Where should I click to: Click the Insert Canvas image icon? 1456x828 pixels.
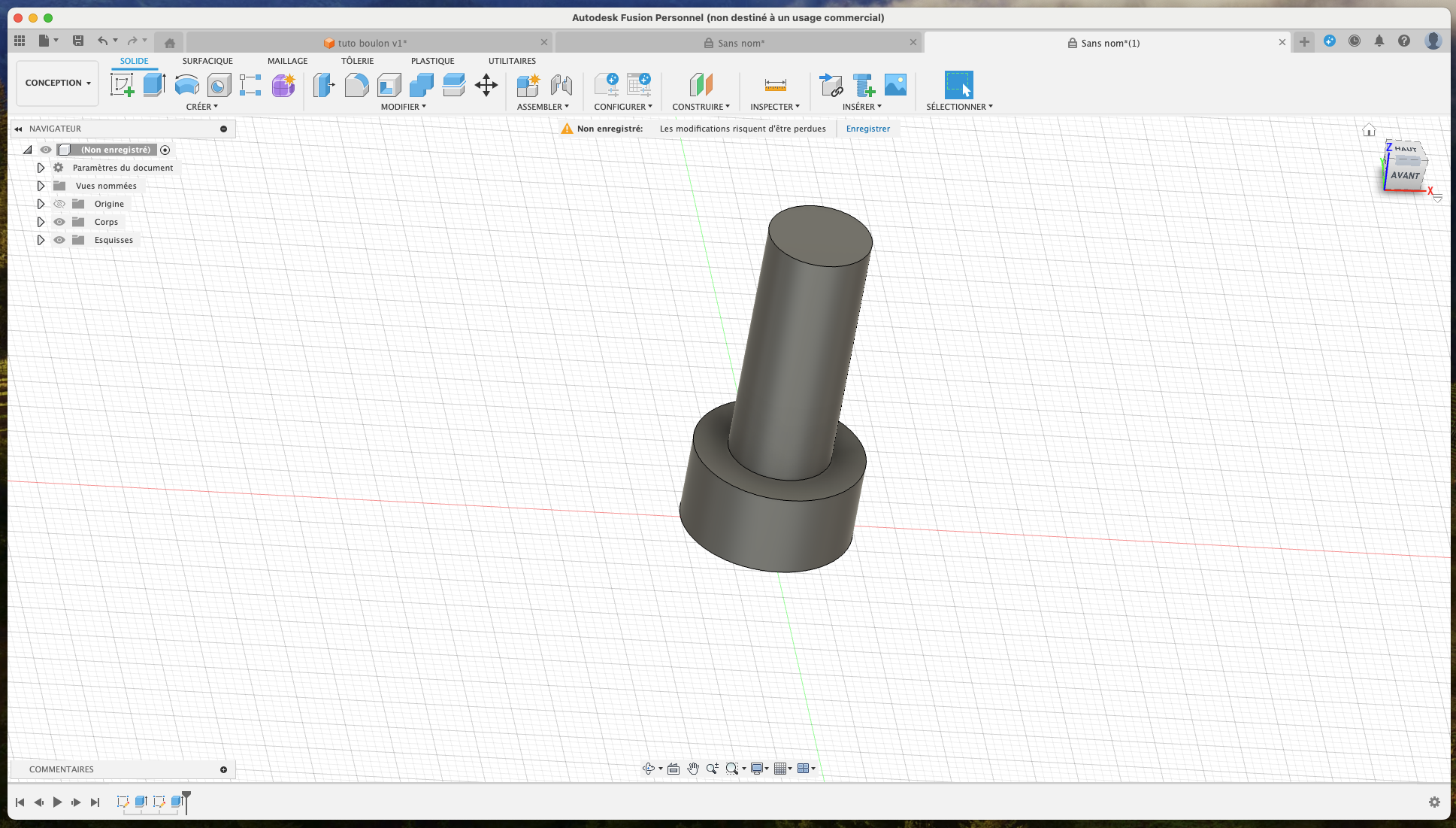[895, 85]
